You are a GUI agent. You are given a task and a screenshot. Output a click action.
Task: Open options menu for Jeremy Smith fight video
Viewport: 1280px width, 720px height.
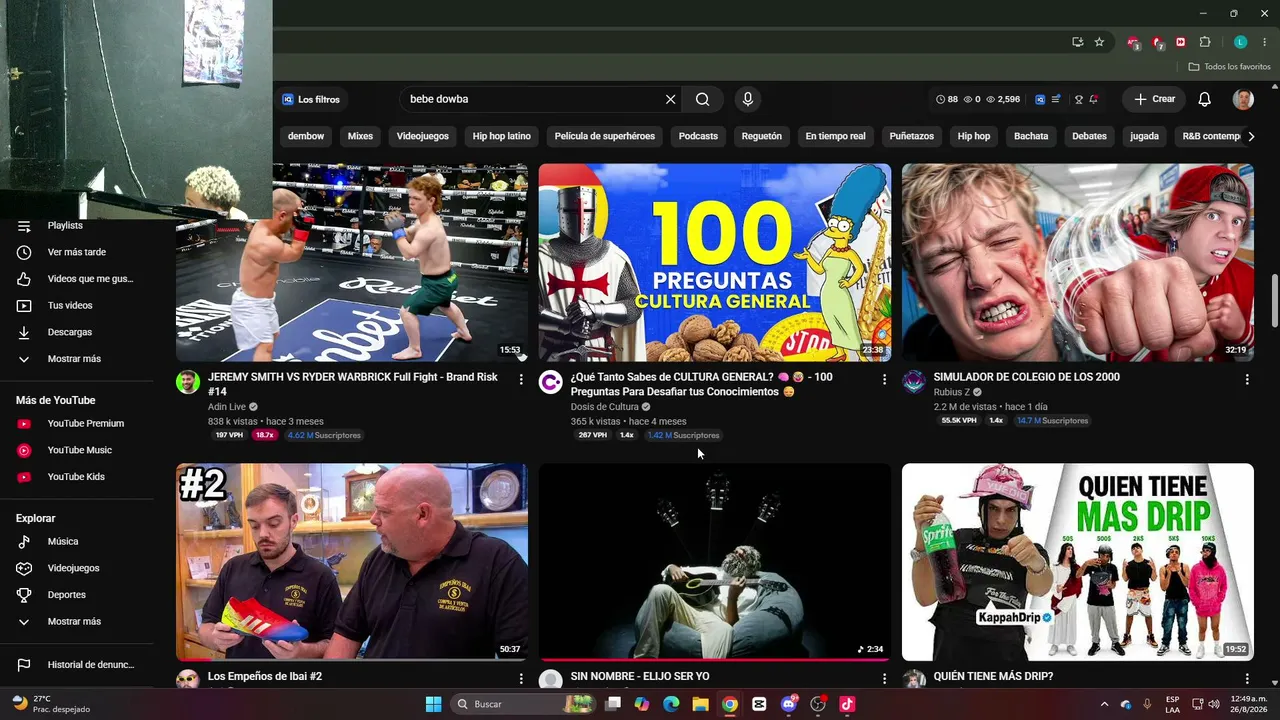point(521,379)
